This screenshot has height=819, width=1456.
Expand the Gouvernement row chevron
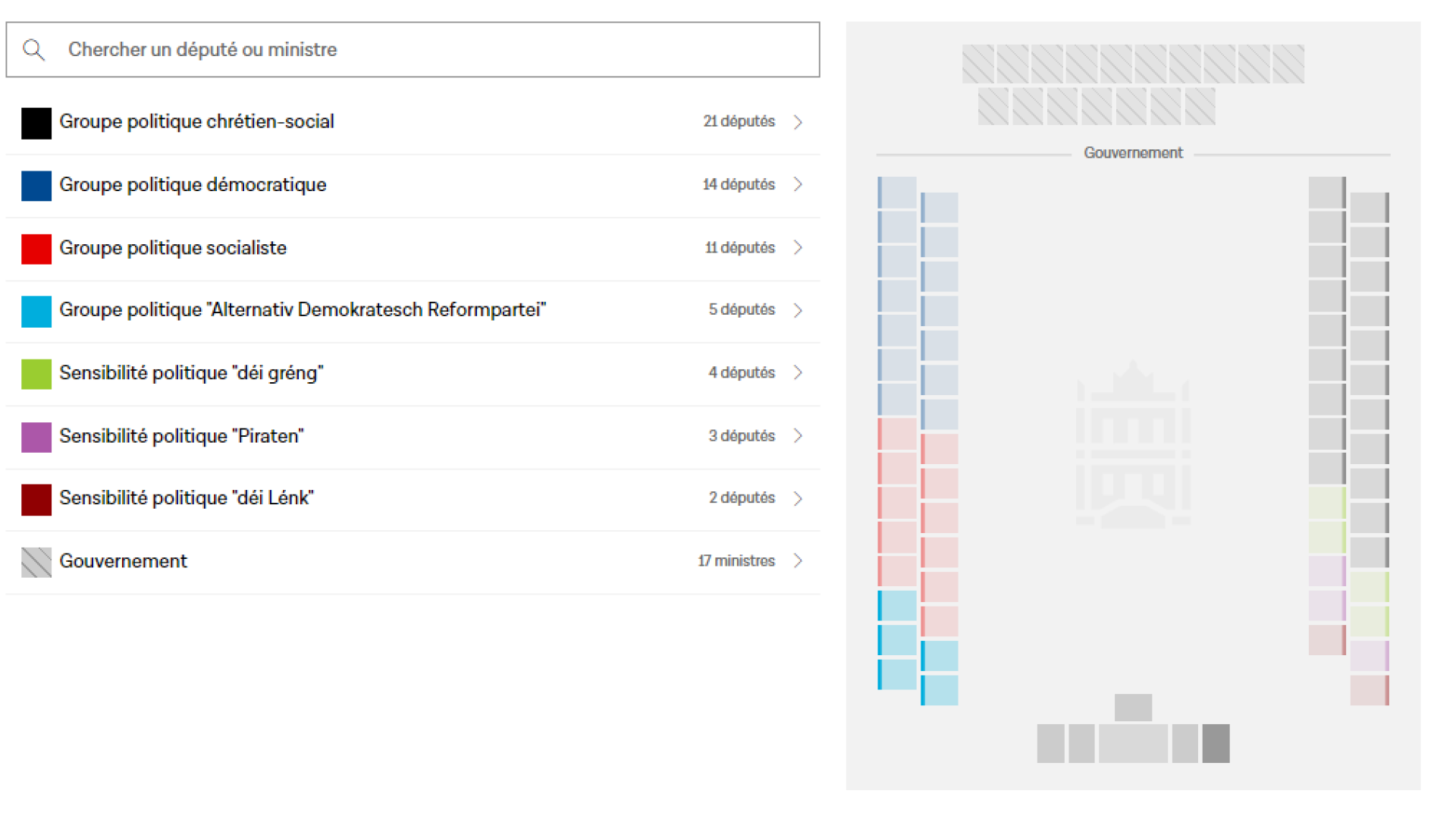[x=798, y=560]
